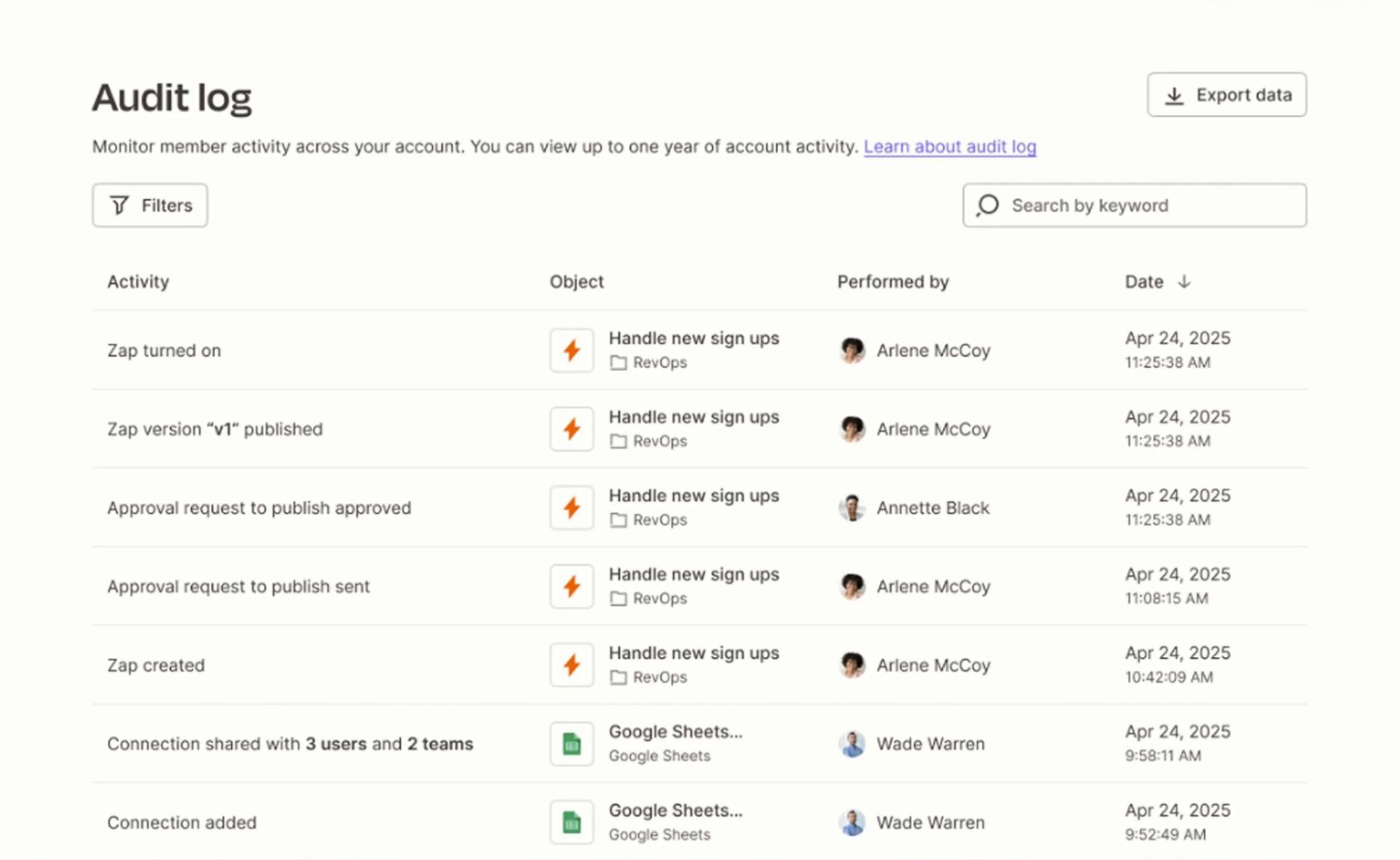Click the download icon on Export data
Screen dimensions: 1400x860
[x=1175, y=95]
